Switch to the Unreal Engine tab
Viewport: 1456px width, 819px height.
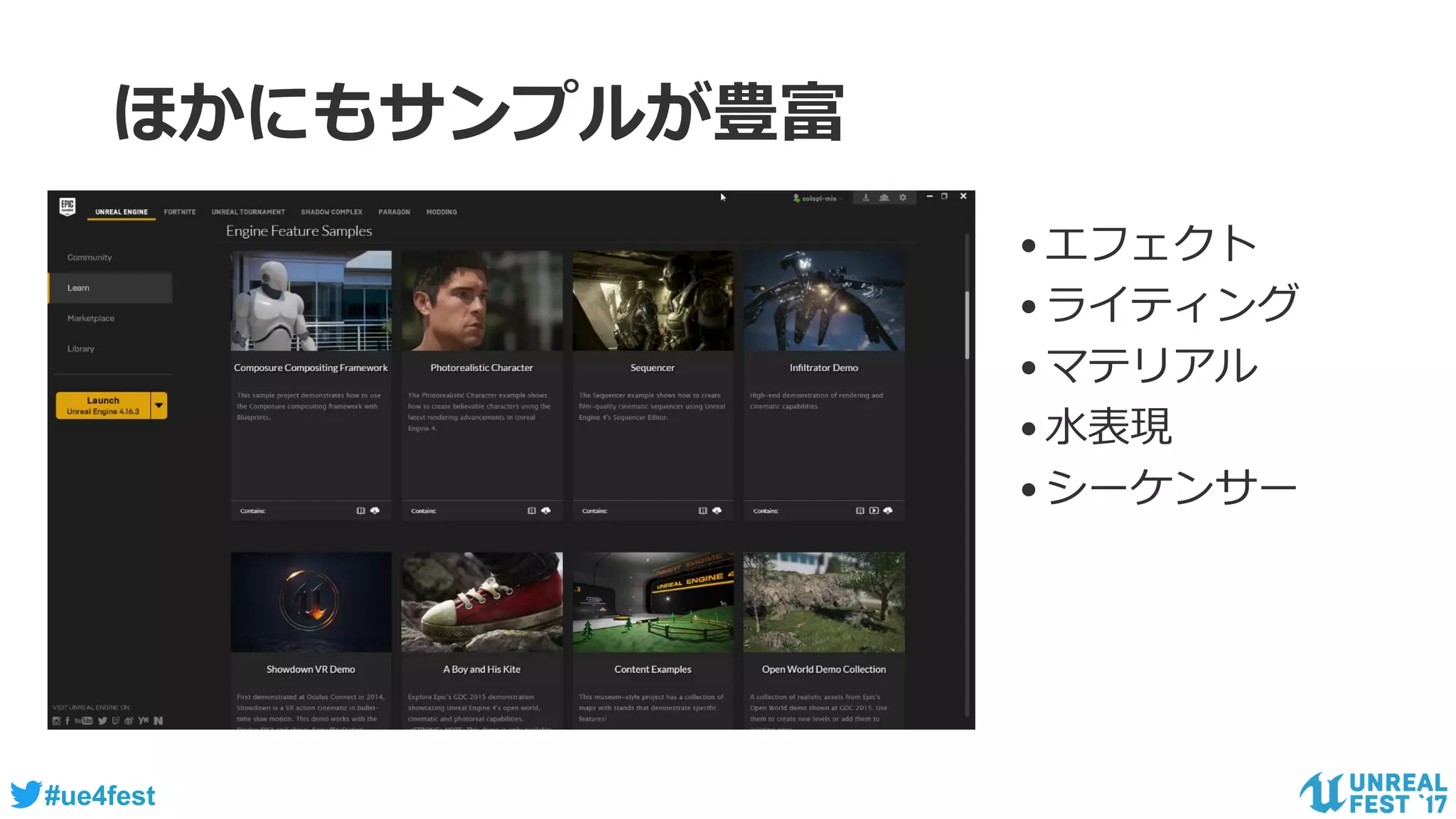(122, 212)
